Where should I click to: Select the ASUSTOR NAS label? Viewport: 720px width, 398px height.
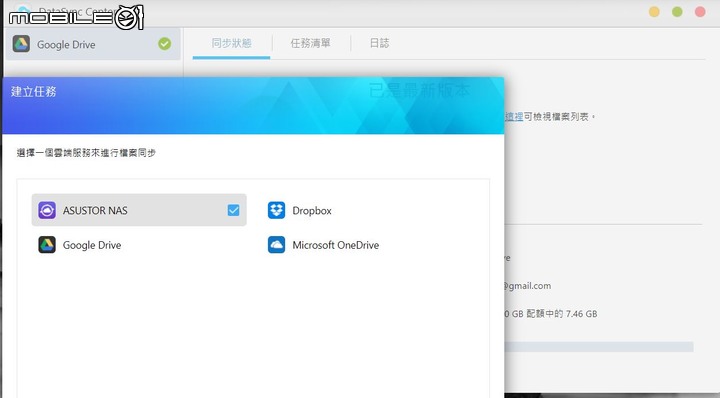[x=95, y=211]
